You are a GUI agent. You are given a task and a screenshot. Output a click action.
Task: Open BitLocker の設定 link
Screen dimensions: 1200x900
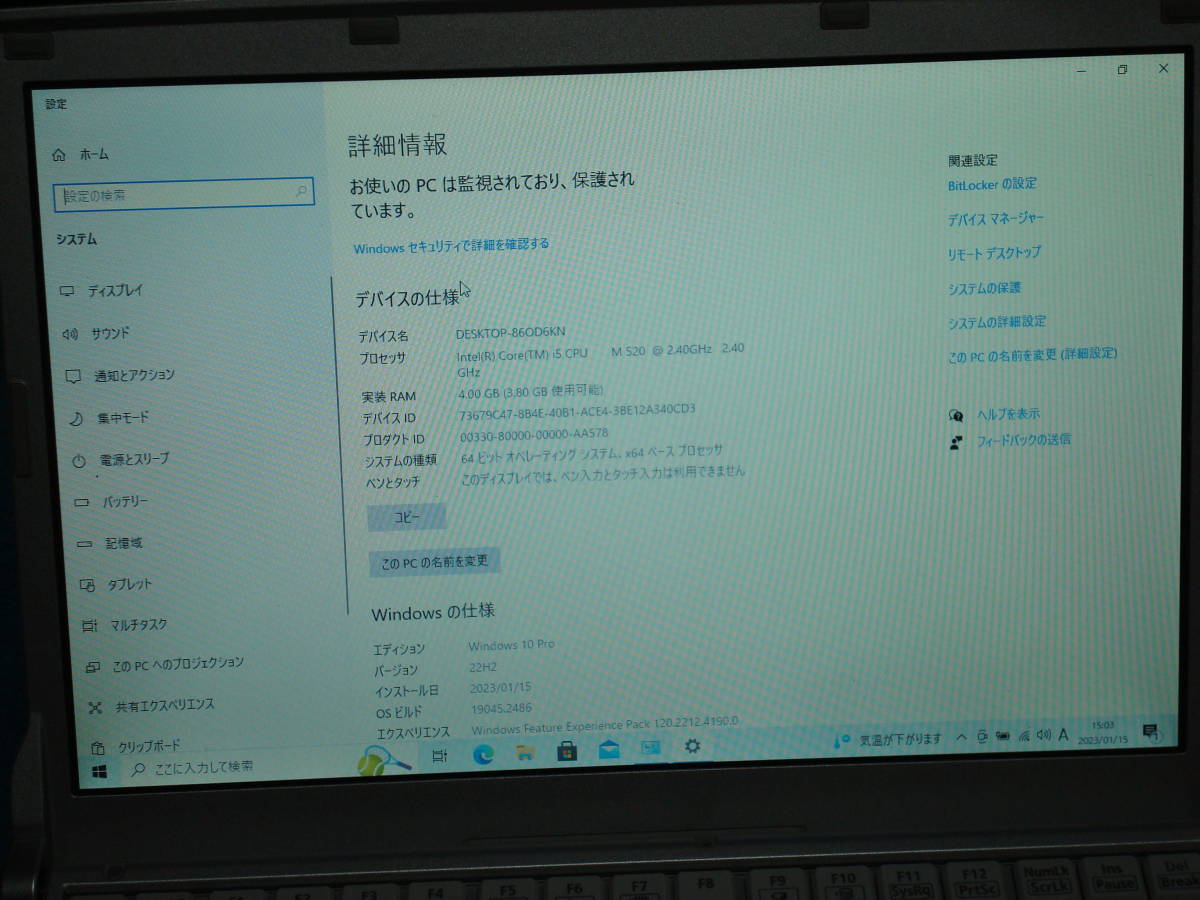pos(992,184)
